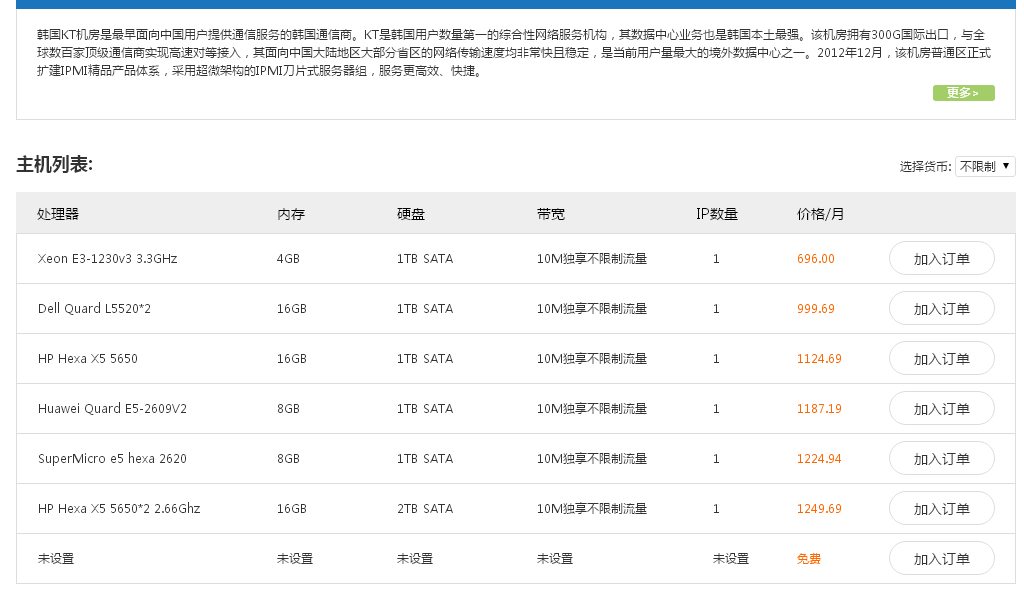Image resolution: width=1024 pixels, height=604 pixels.
Task: Add HP Hexa X5 5650*2 2.66Ghz to order
Action: pos(942,509)
